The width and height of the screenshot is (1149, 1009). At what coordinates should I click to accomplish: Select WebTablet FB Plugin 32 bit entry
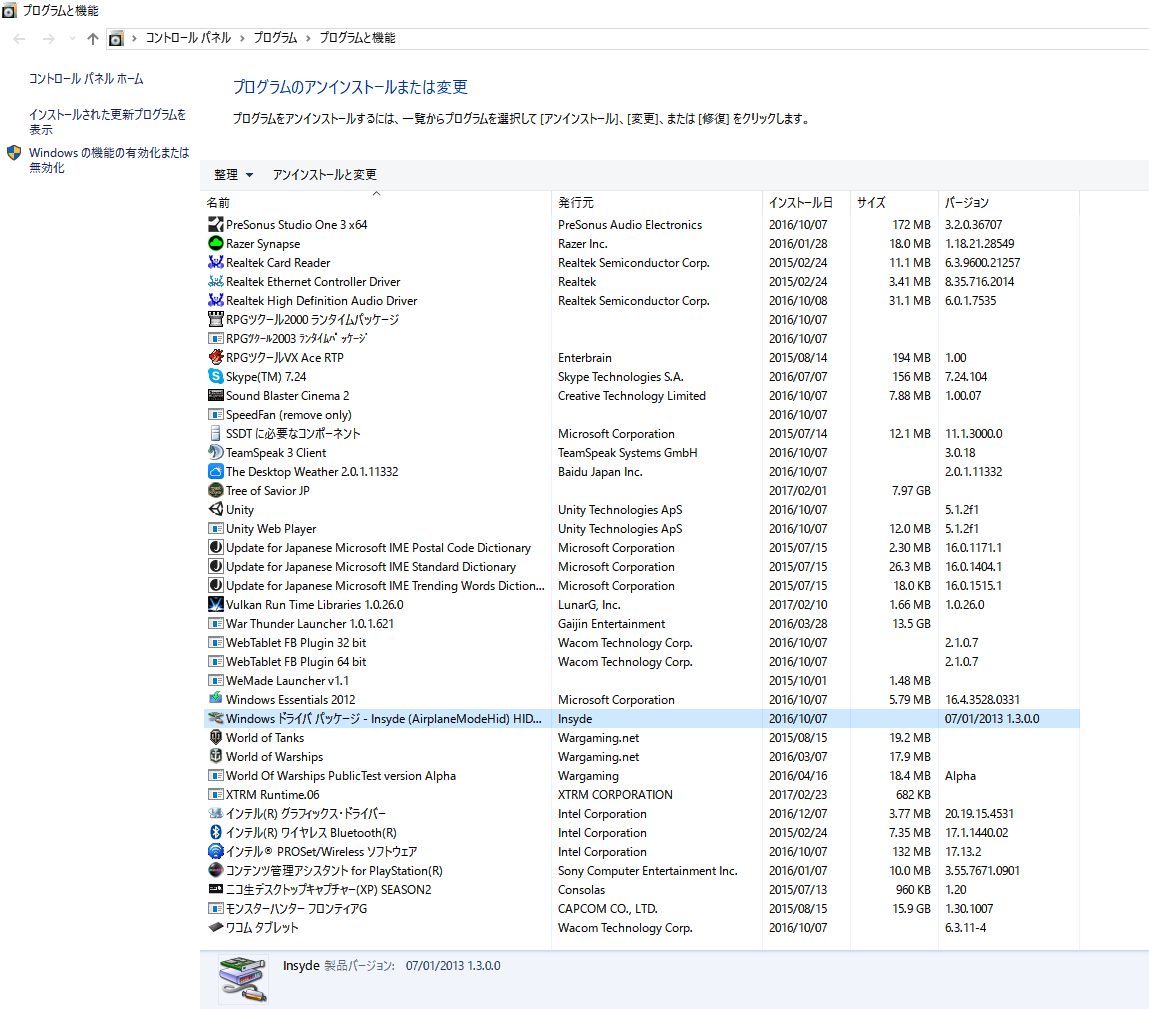641,643
